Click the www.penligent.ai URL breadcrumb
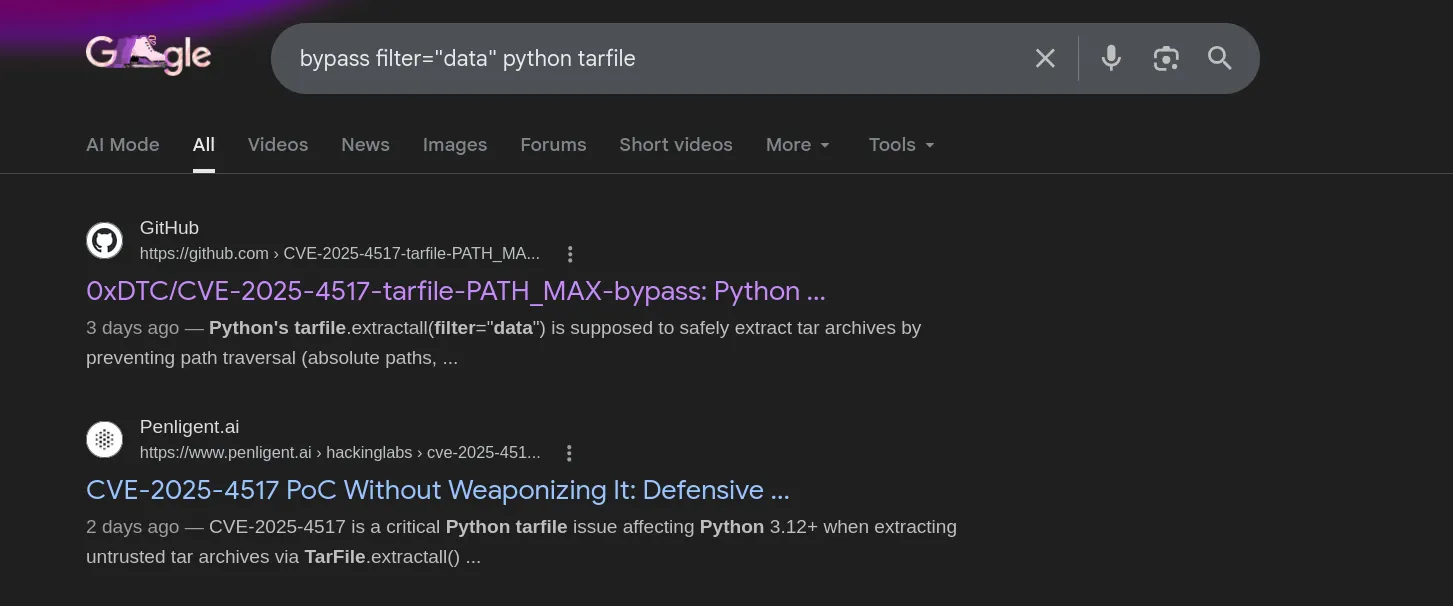 340,453
